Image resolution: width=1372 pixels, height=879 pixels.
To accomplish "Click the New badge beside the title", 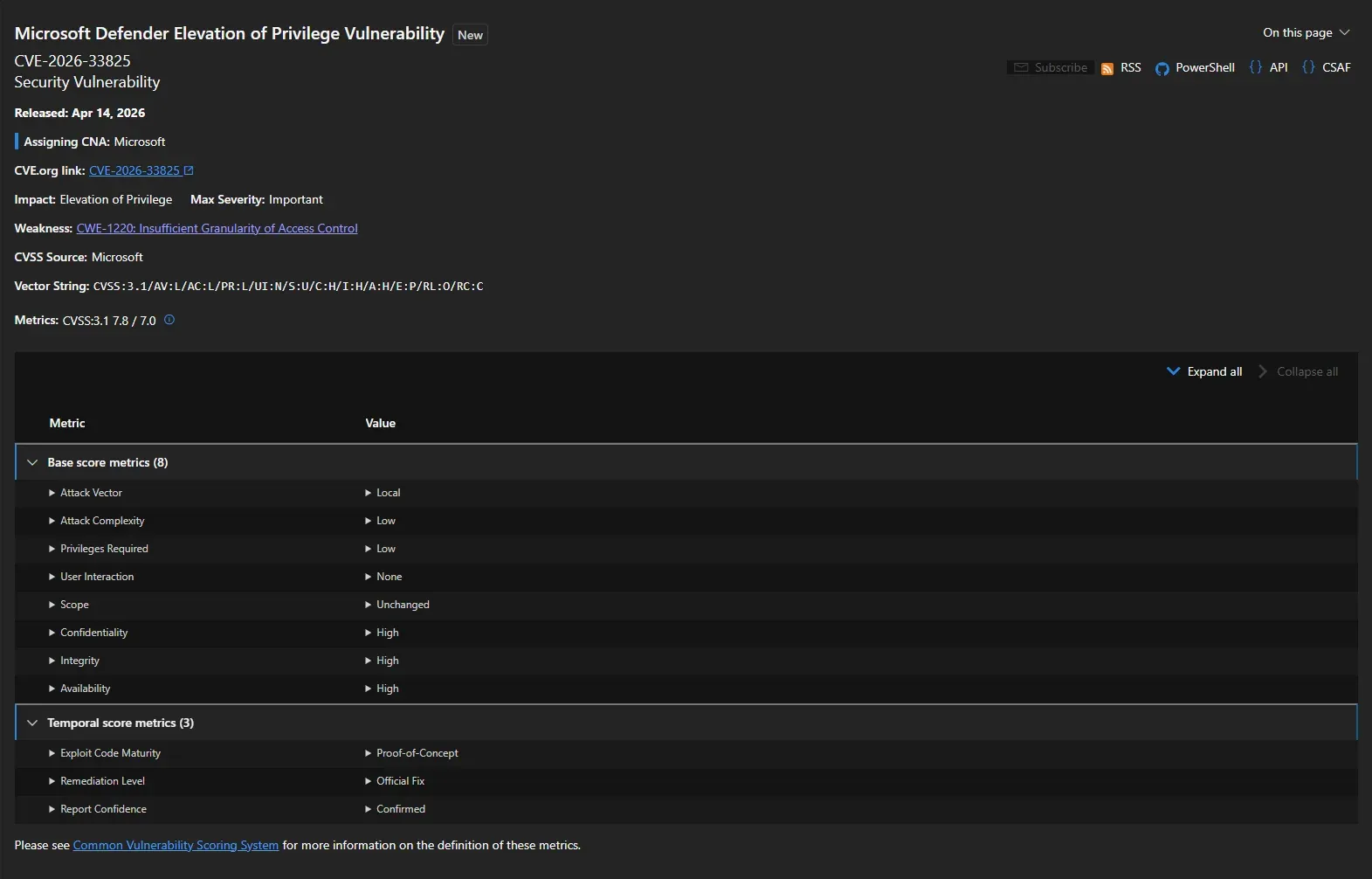I will pos(470,35).
